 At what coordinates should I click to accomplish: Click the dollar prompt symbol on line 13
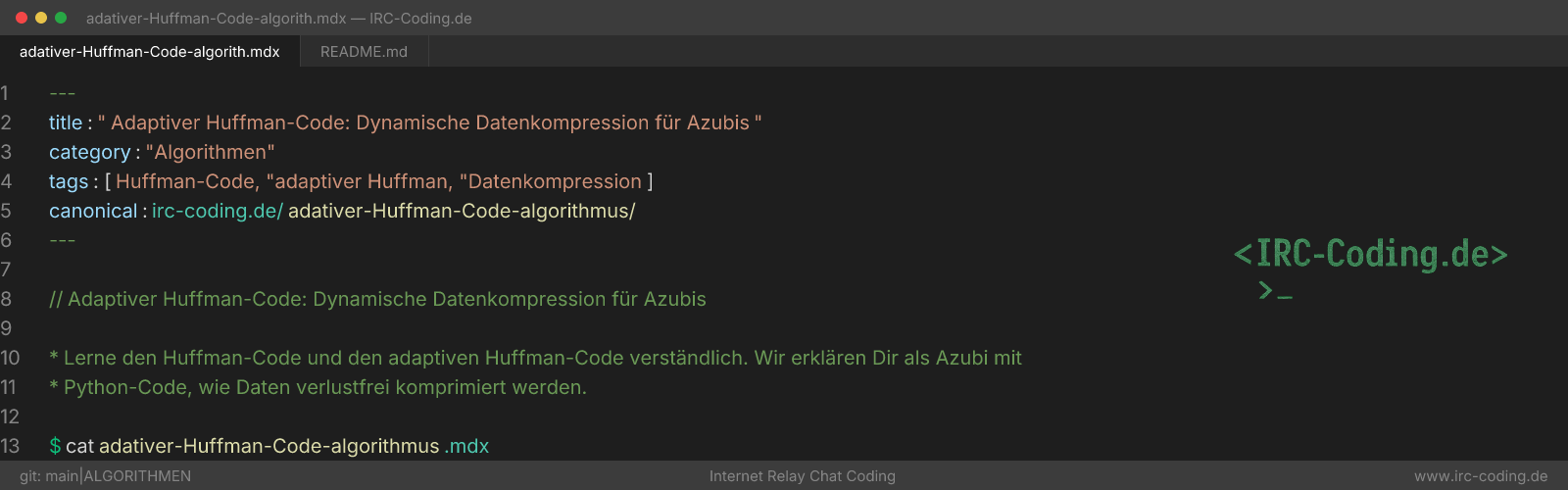click(x=55, y=446)
